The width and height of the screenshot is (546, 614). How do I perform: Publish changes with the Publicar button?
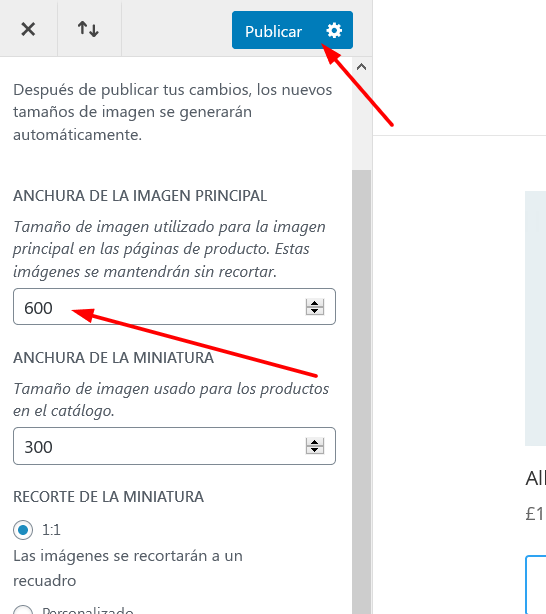click(x=273, y=31)
